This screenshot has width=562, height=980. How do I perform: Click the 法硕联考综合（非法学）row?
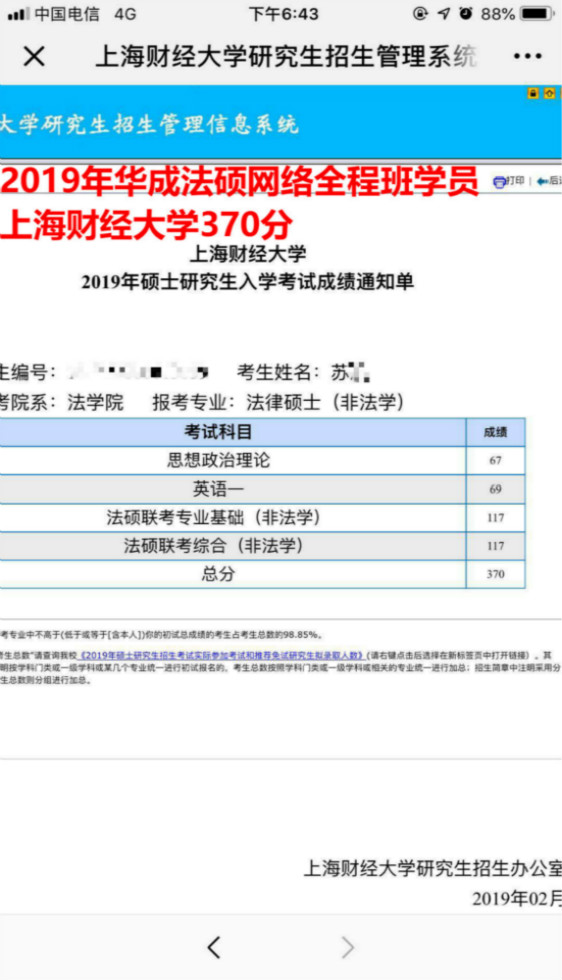tap(262, 546)
